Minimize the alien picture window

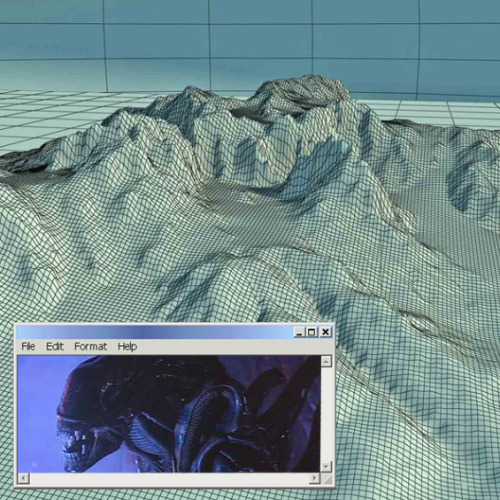[x=299, y=332]
